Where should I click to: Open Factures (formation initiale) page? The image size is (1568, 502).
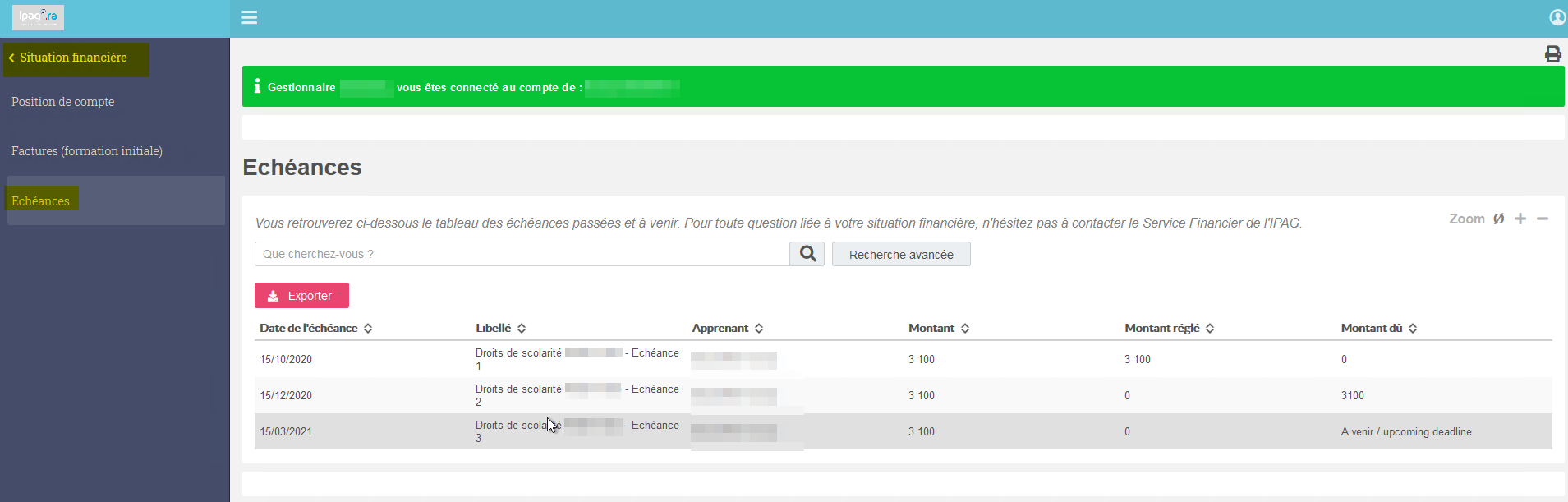click(87, 151)
